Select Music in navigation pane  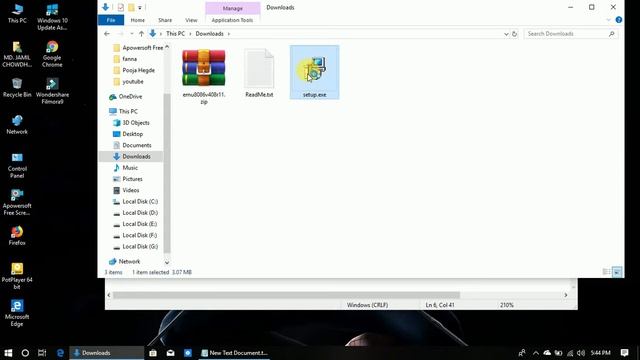tap(125, 168)
